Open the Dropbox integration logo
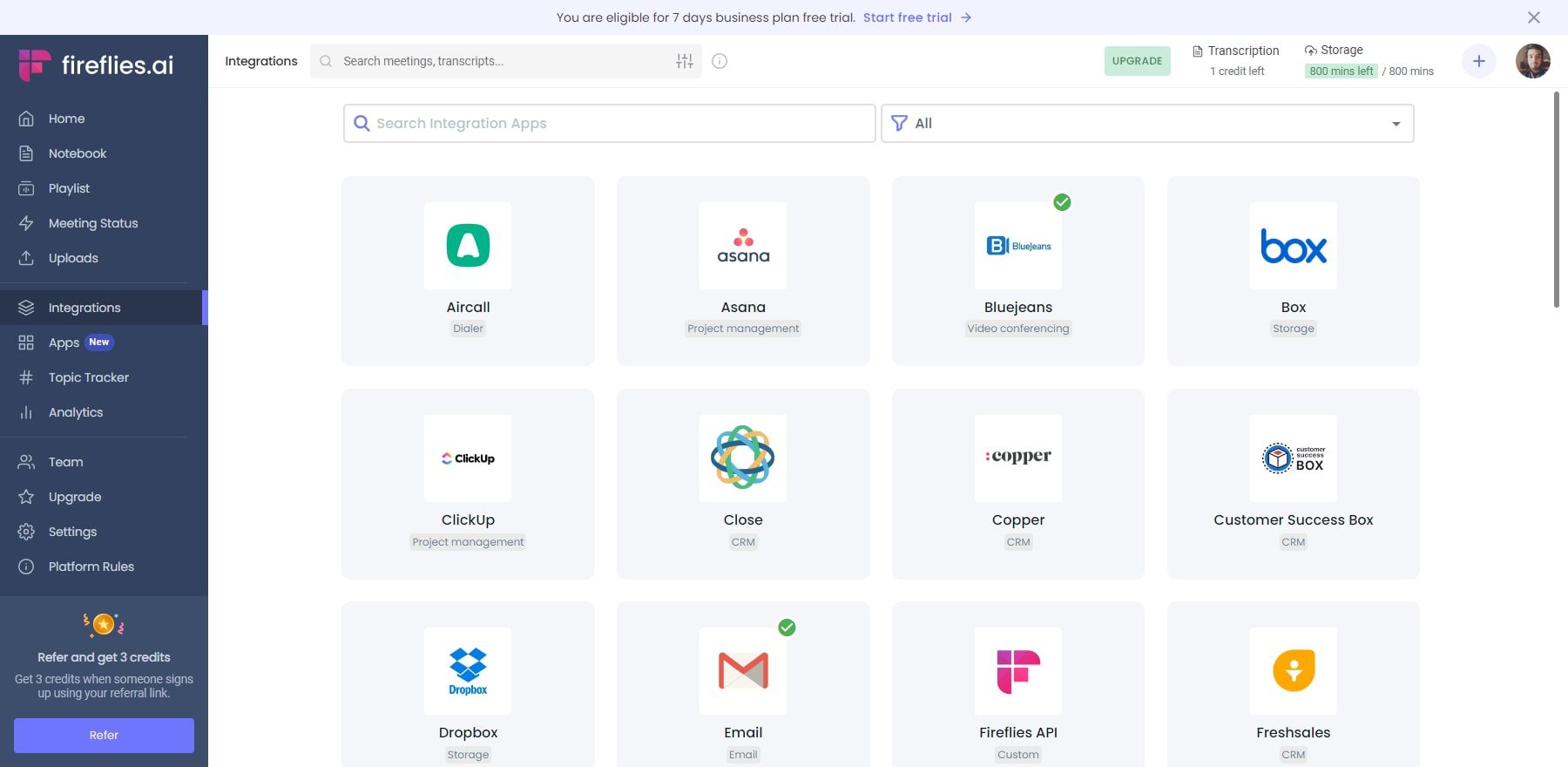The image size is (1568, 767). pos(468,671)
